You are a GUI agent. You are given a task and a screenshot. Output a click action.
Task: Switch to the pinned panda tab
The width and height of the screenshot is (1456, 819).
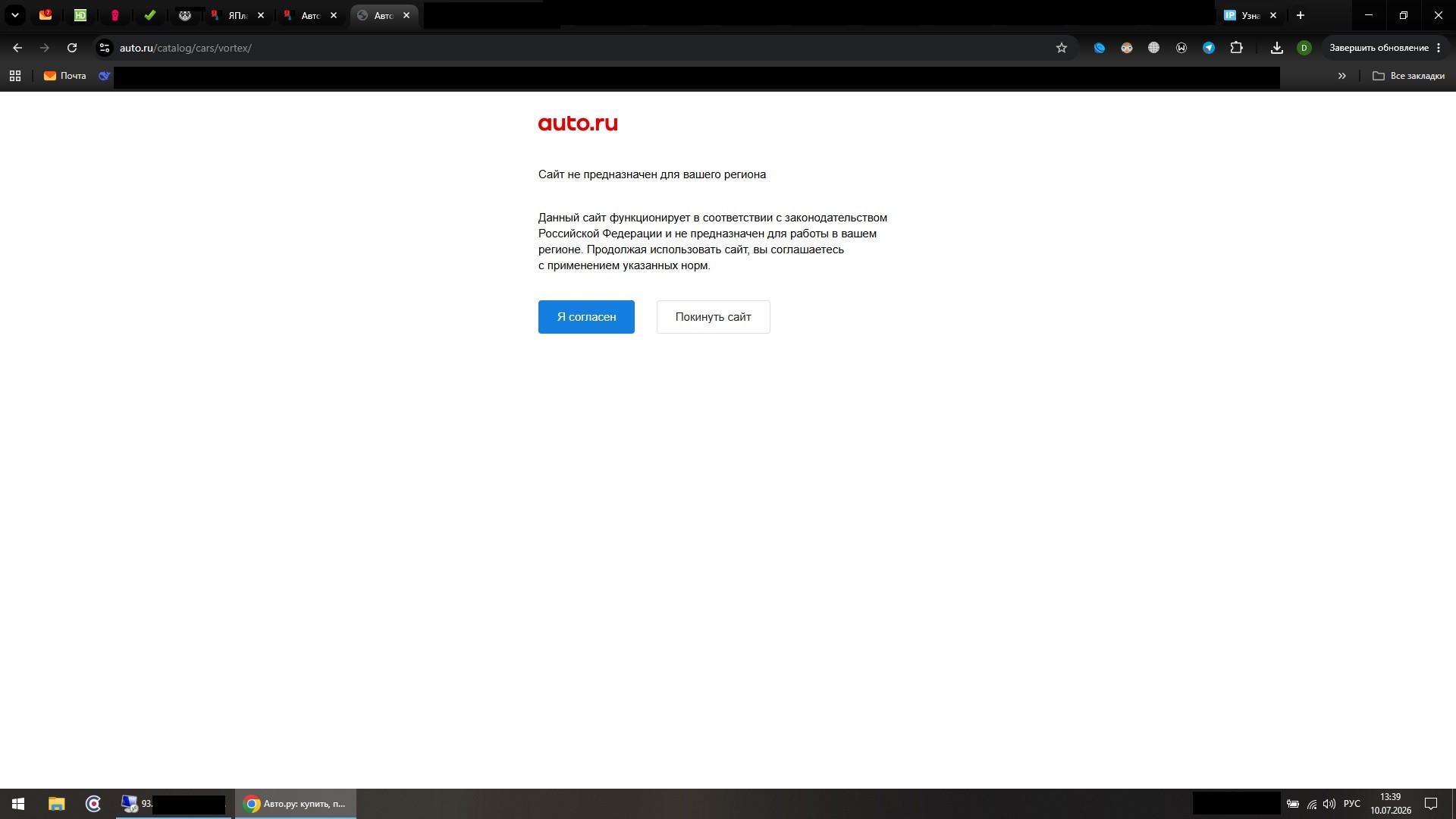(x=185, y=15)
